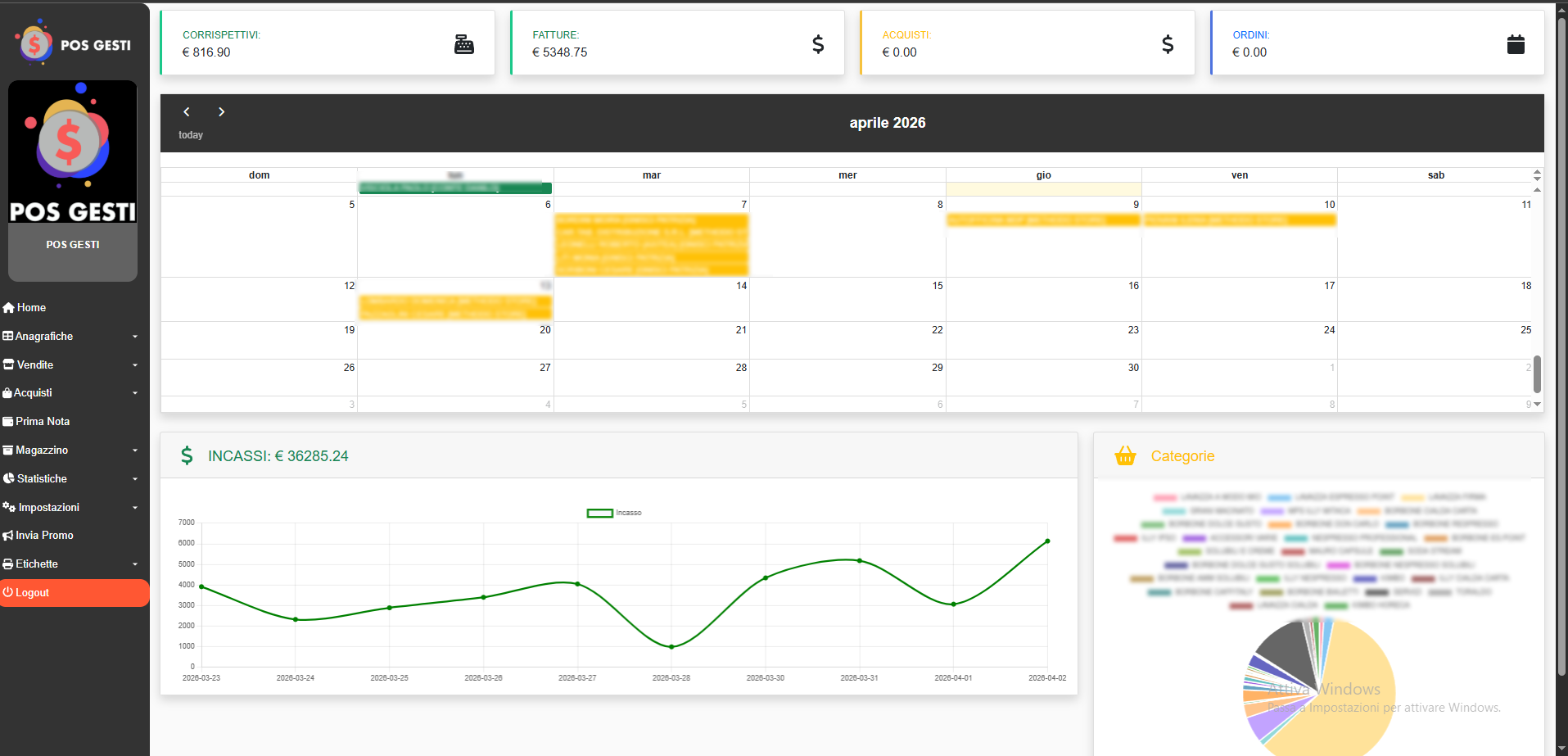The image size is (1568, 756).
Task: Click the Logout power icon
Action: tap(7, 592)
